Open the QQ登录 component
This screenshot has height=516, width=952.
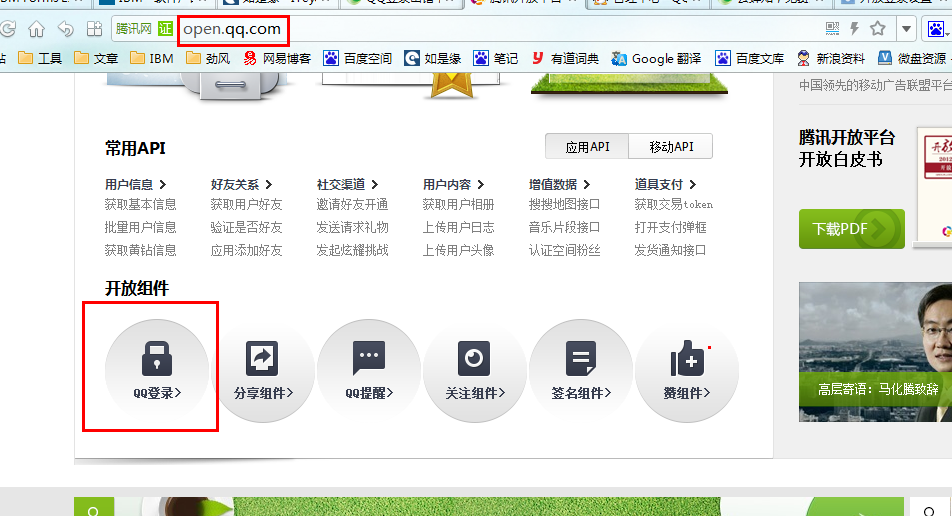click(157, 370)
